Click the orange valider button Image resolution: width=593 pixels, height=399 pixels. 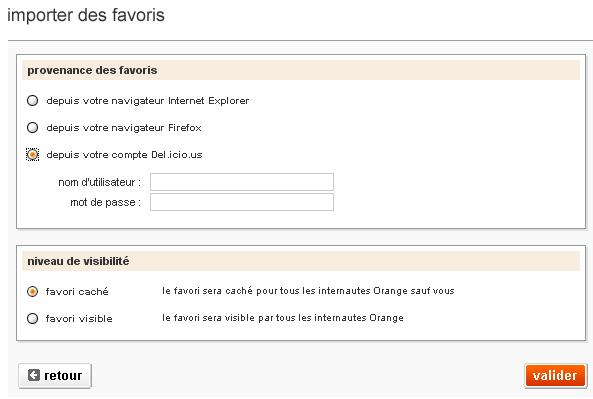pos(556,376)
